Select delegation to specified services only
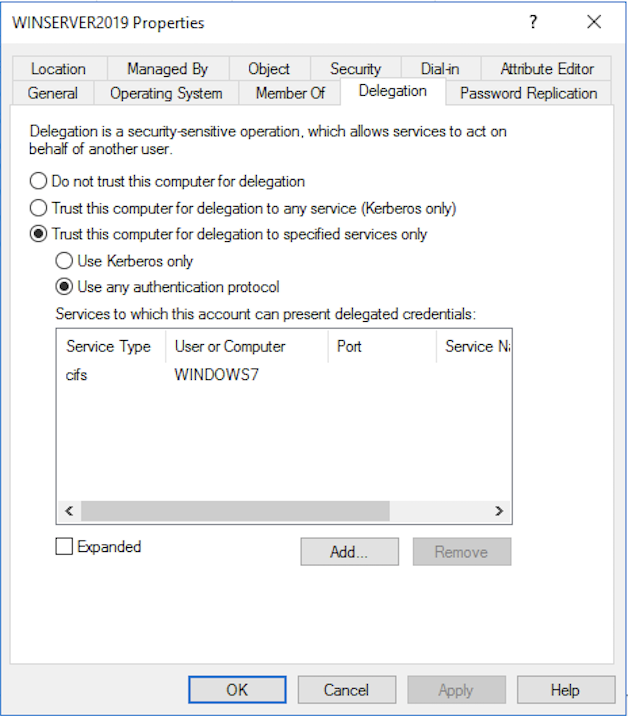Viewport: 628px width, 716px height. tap(228, 234)
